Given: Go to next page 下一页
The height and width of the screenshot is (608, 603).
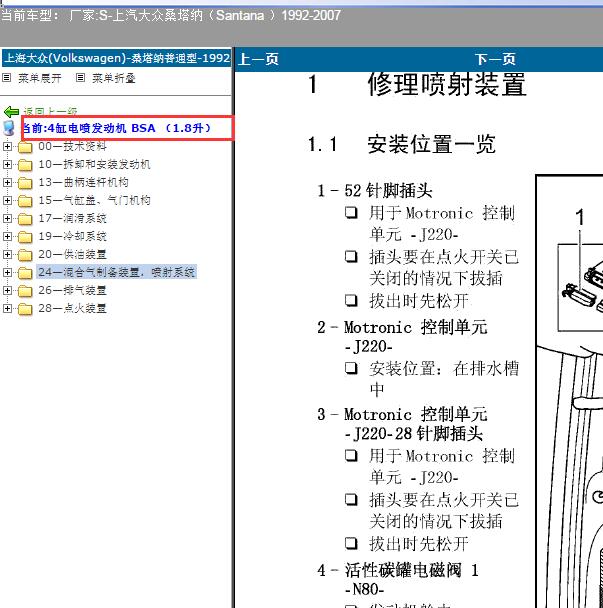Looking at the screenshot, I should 495,59.
